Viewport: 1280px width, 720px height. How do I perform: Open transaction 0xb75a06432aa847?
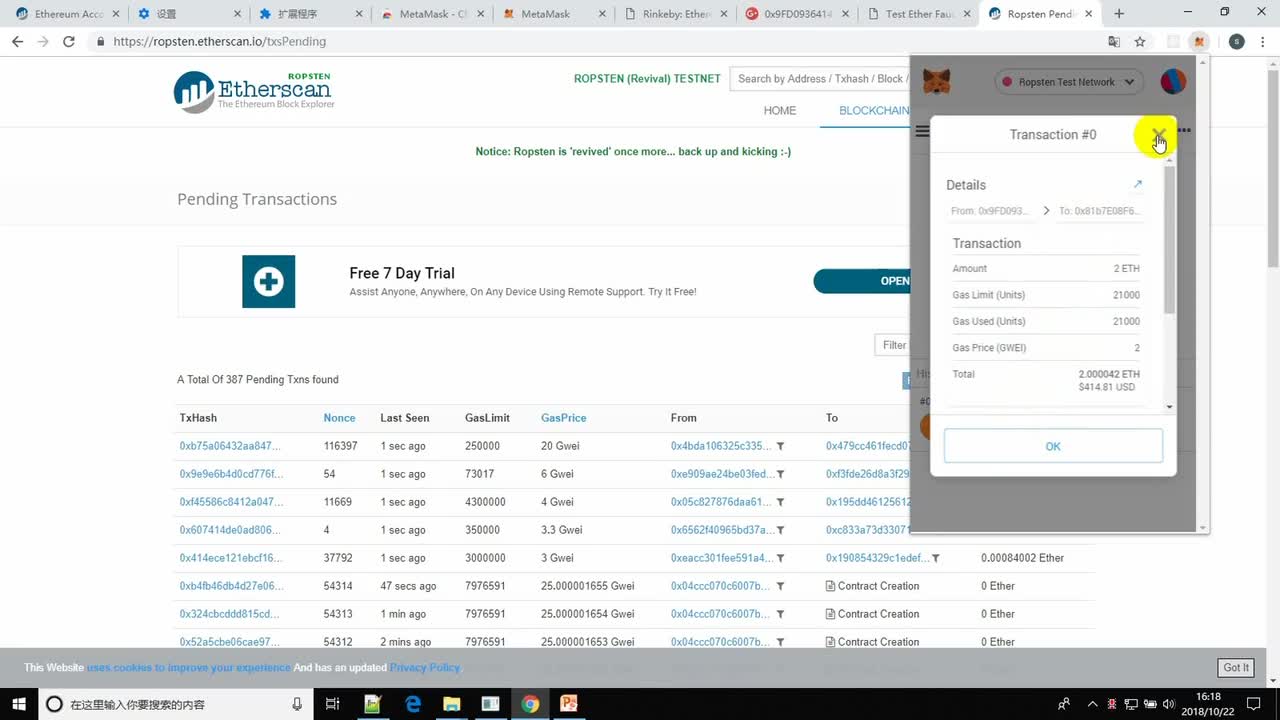pos(230,446)
